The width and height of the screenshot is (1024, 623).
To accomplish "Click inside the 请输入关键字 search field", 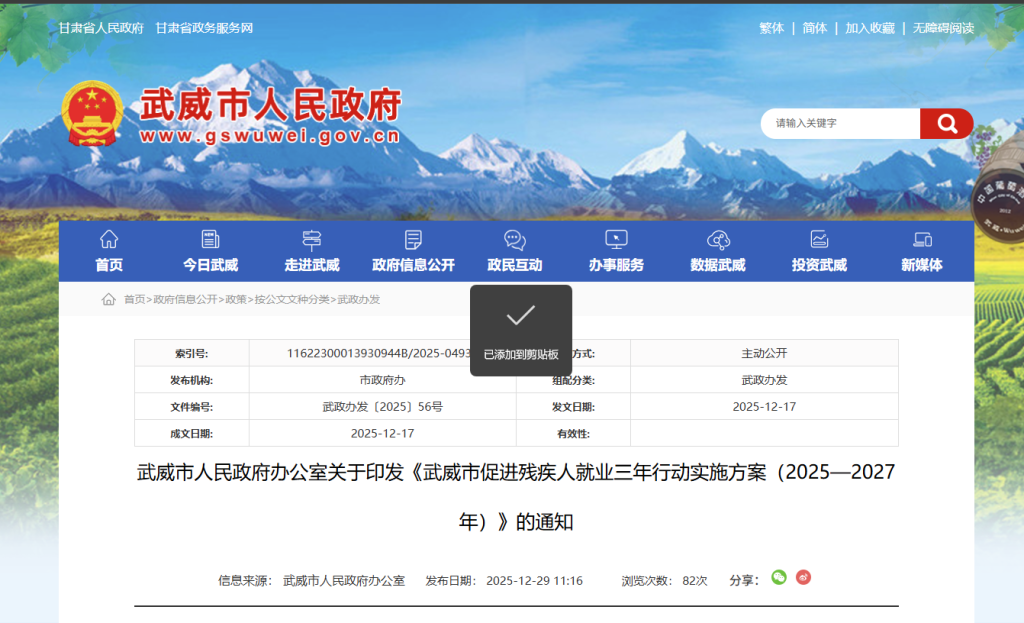I will point(840,123).
